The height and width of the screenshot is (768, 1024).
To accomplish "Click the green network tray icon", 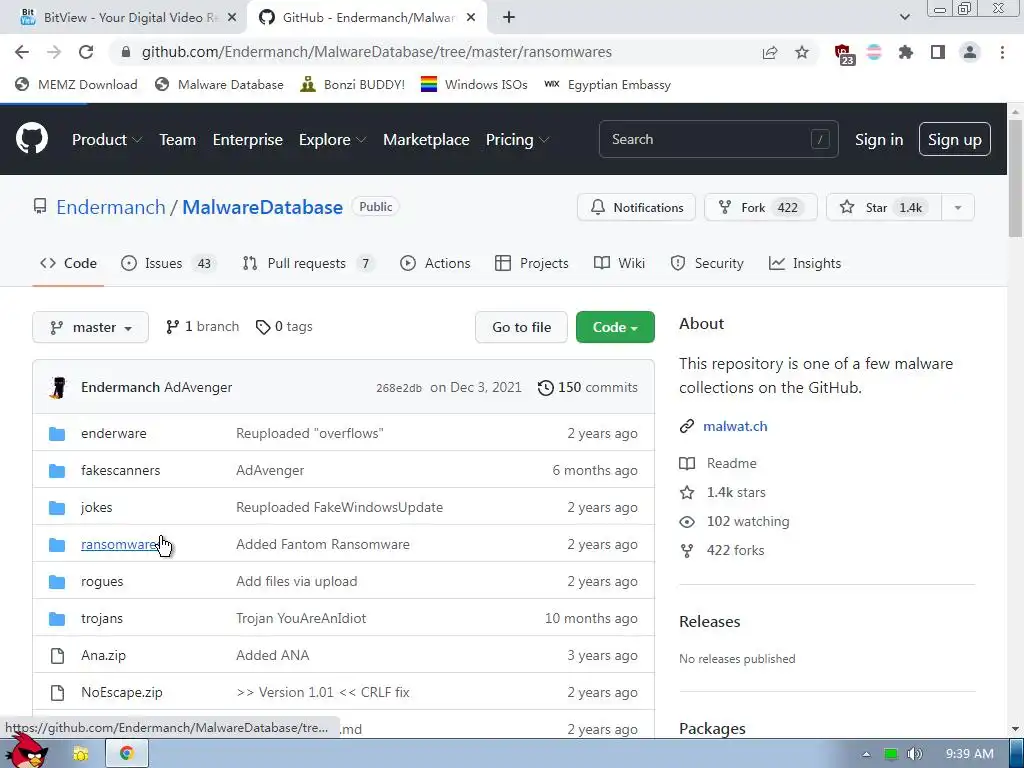I will pos(891,754).
